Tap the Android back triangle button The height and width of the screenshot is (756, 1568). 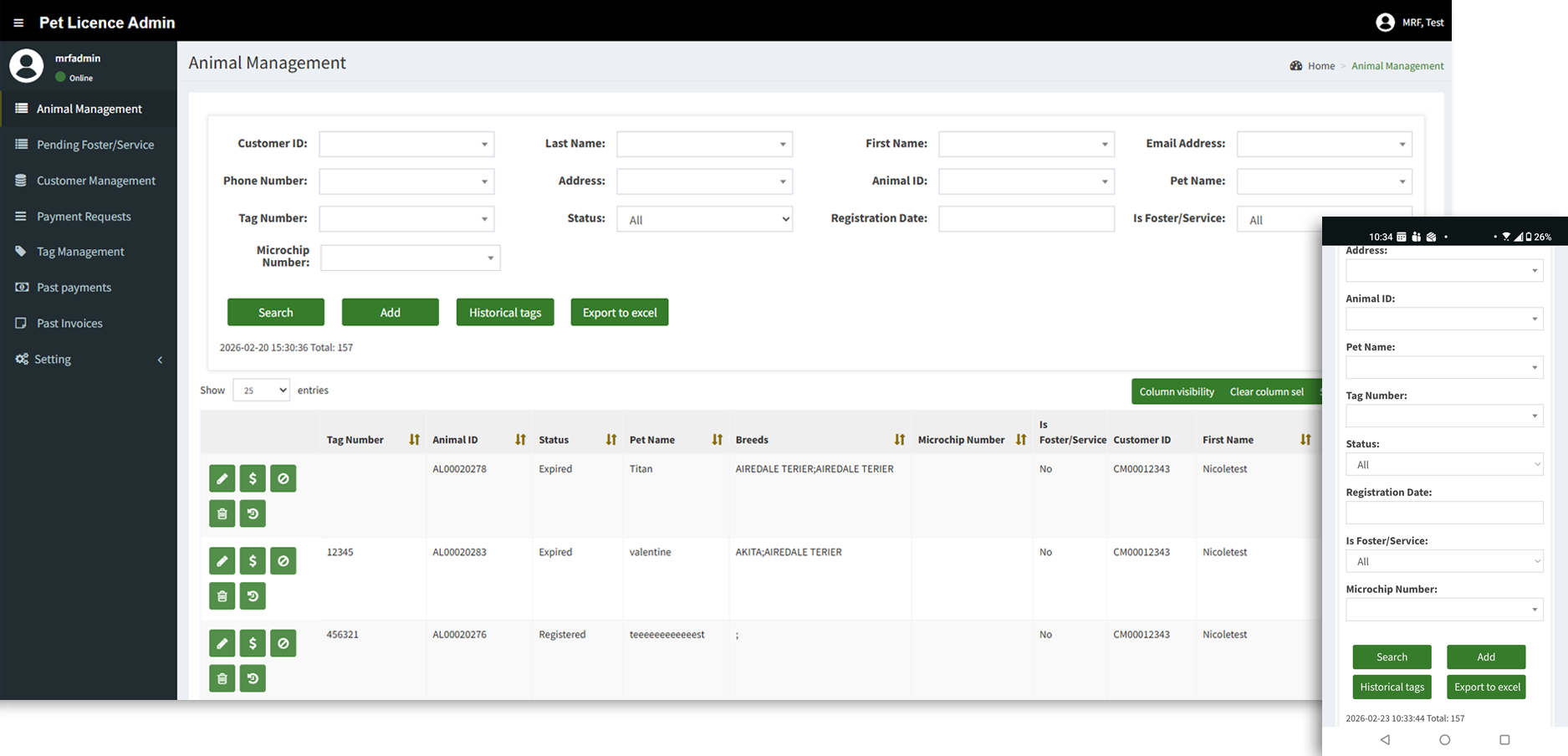point(1385,739)
